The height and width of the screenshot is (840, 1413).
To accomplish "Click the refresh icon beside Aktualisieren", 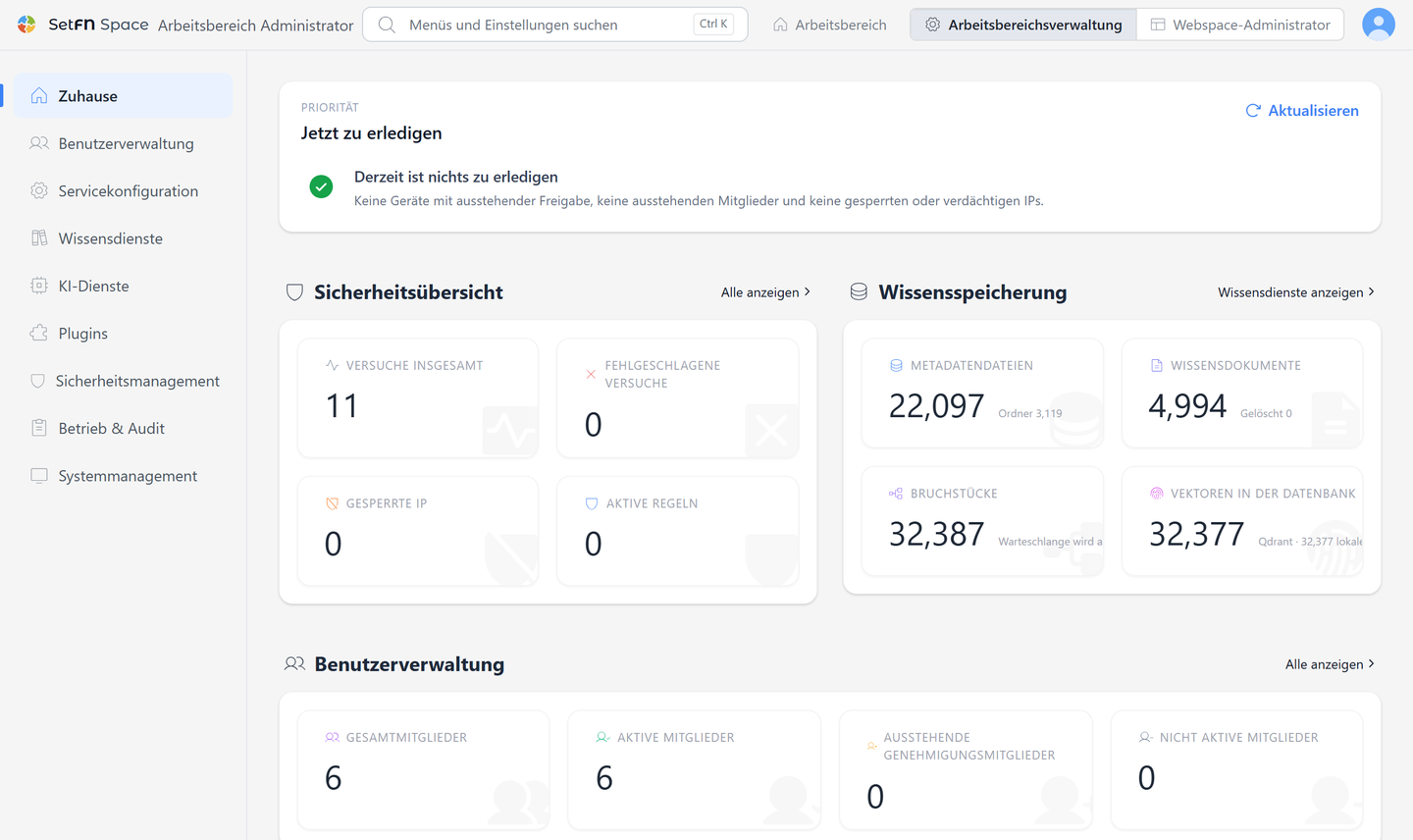I will [1253, 111].
